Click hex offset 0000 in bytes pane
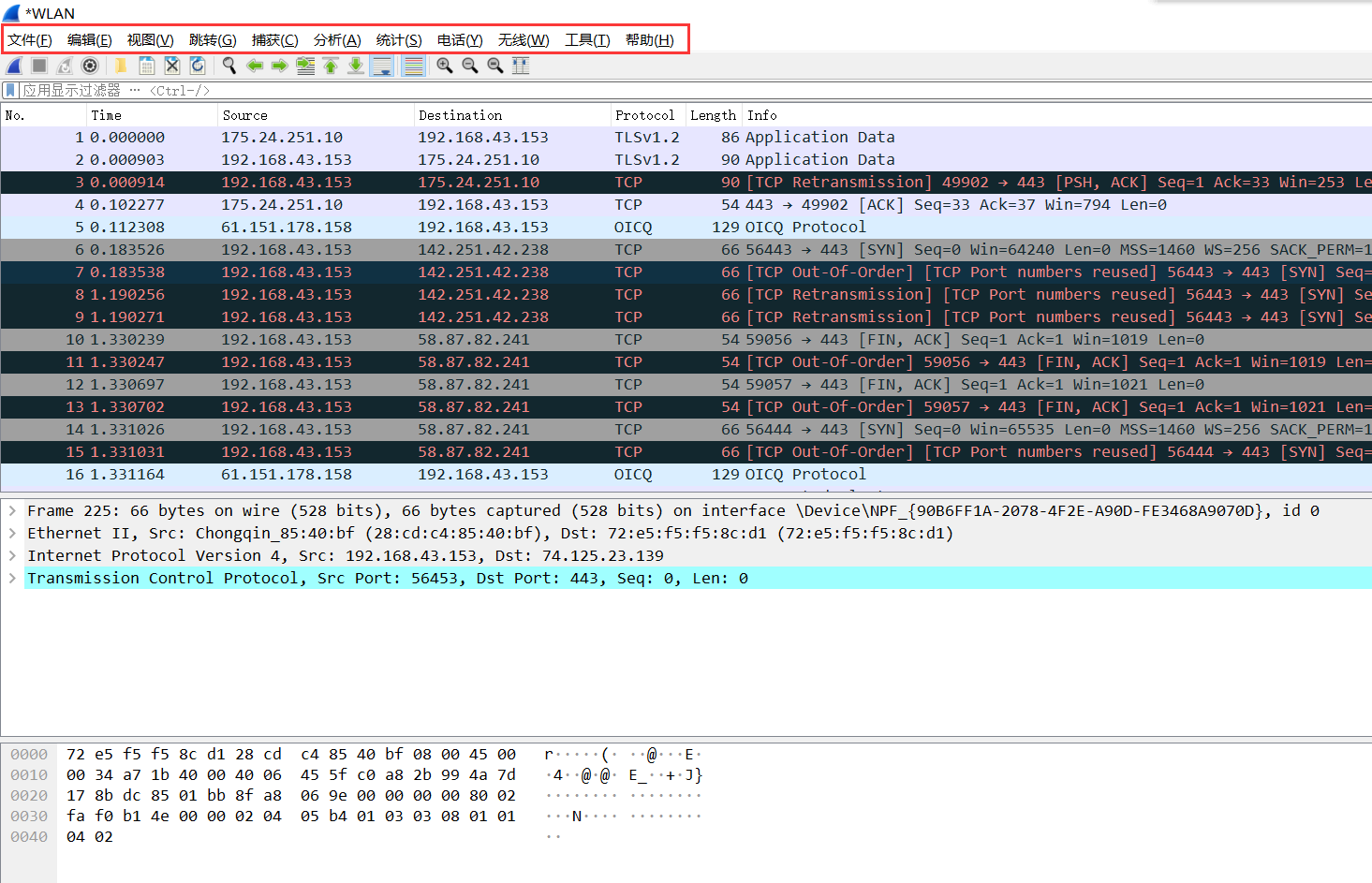 click(x=29, y=754)
